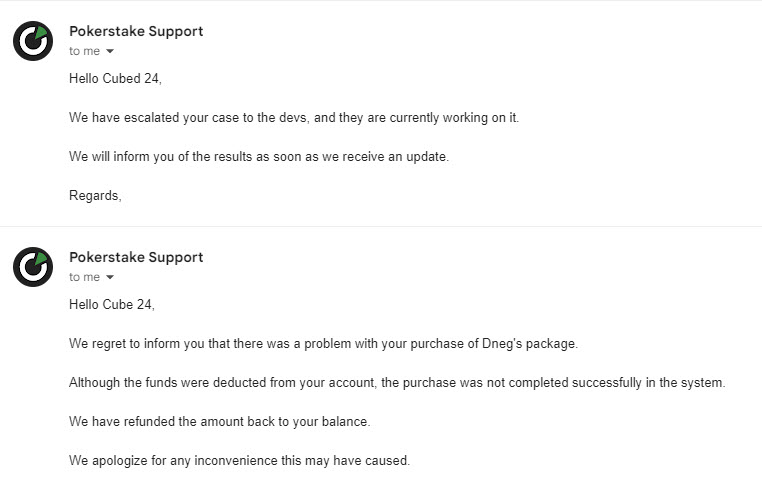This screenshot has height=483, width=762.
Task: Click the 'We regret to inform you' sentence
Action: click(x=323, y=344)
